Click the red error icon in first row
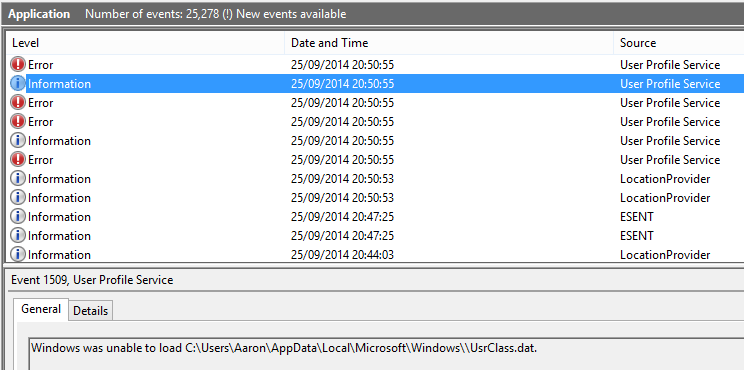Image resolution: width=744 pixels, height=370 pixels. point(18,65)
